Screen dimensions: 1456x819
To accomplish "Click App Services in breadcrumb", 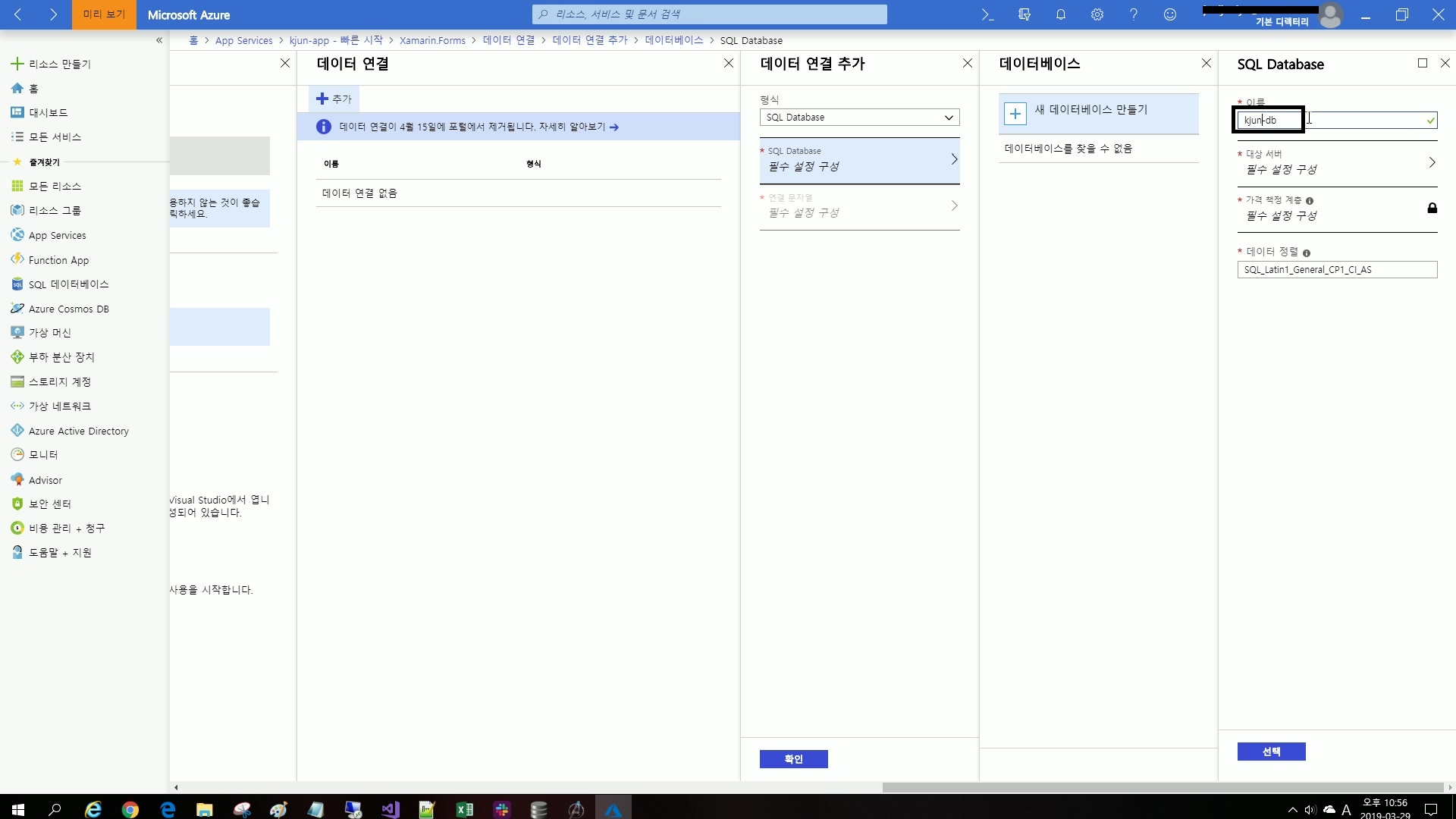I will (243, 40).
